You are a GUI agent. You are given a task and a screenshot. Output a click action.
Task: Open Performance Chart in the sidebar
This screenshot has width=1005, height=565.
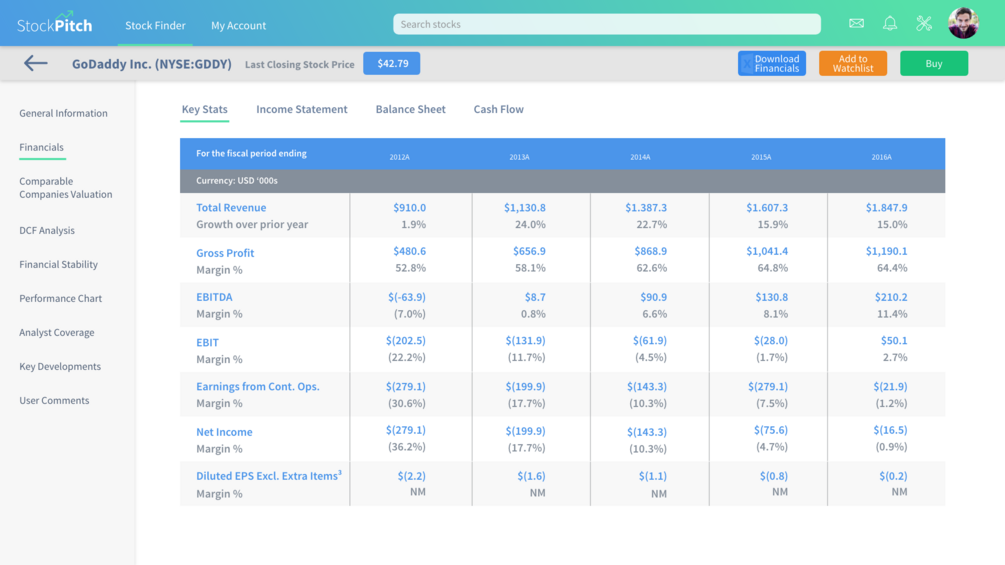coord(60,299)
